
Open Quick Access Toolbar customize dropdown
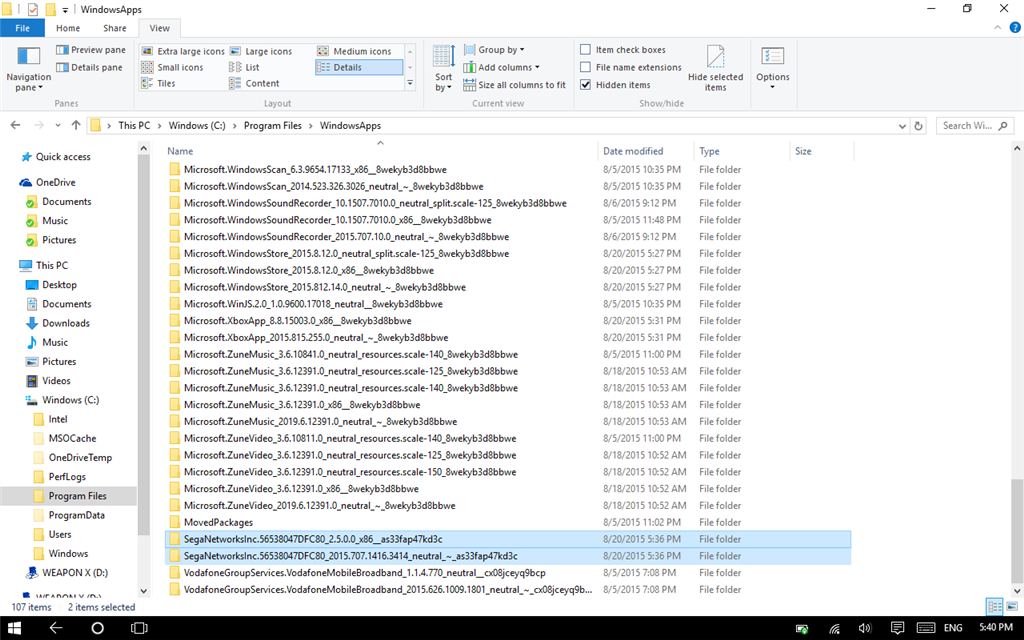(x=65, y=10)
